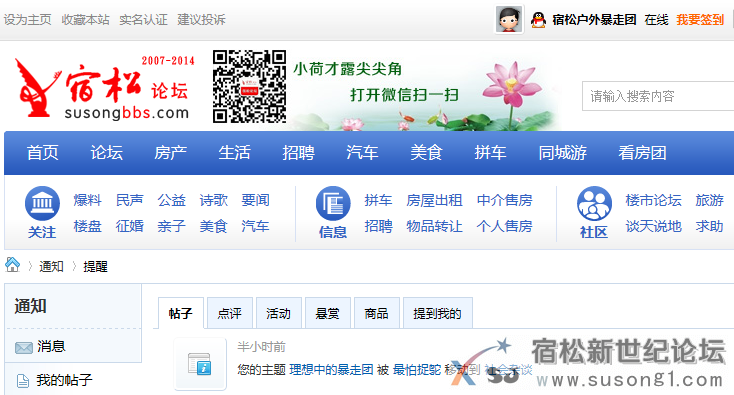The height and width of the screenshot is (395, 734).
Task: Open the user link 最怕捉驼
Action: [417, 370]
